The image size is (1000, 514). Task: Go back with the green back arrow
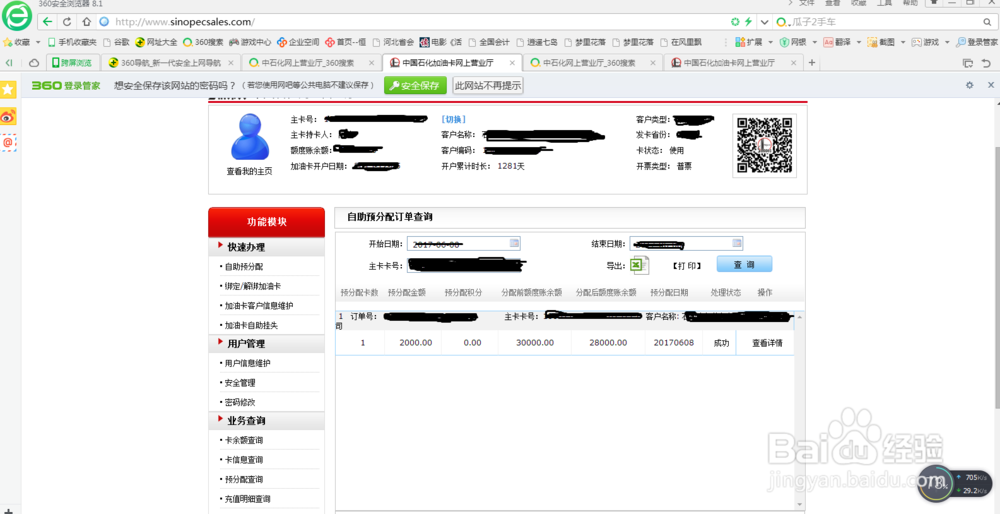coord(48,22)
